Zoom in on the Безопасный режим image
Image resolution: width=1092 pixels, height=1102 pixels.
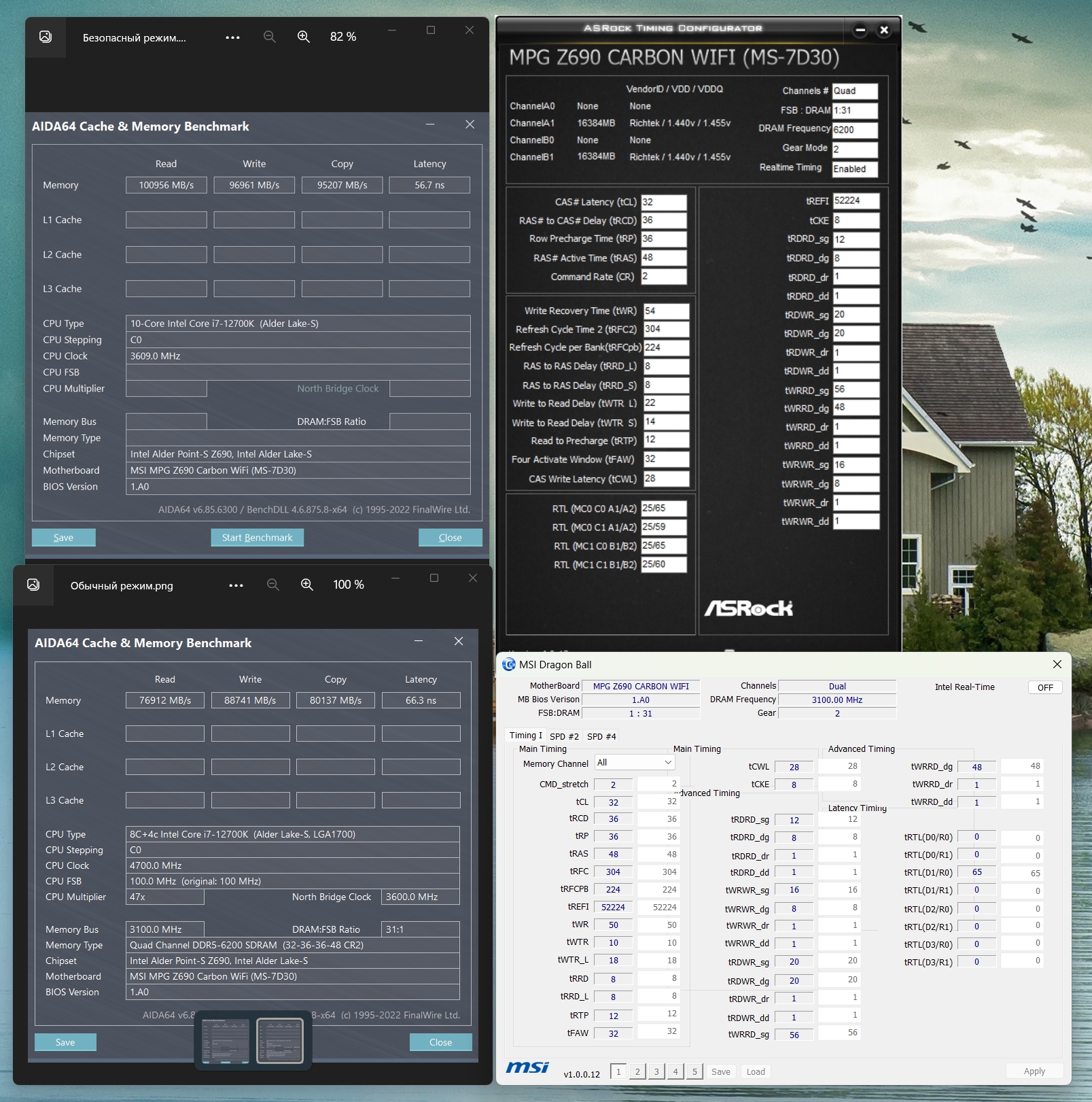(x=304, y=37)
